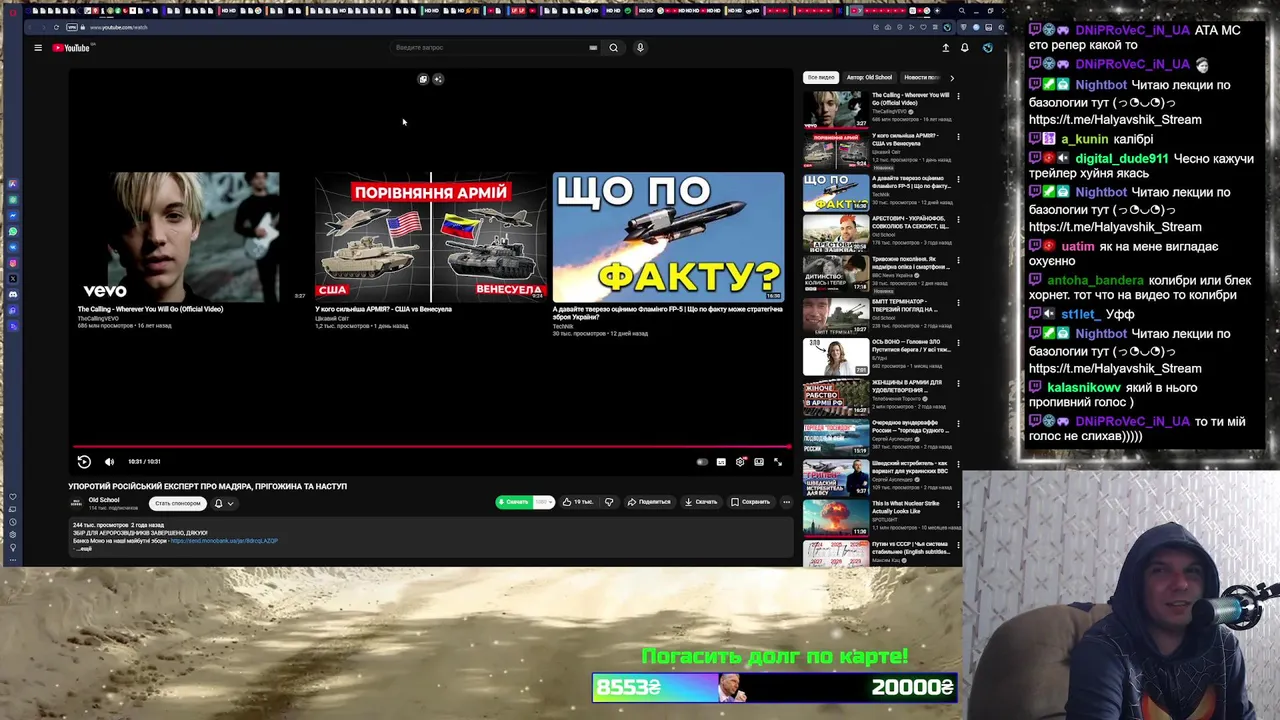The height and width of the screenshot is (720, 1280).
Task: Click the 'Поделиться' share button
Action: point(649,502)
